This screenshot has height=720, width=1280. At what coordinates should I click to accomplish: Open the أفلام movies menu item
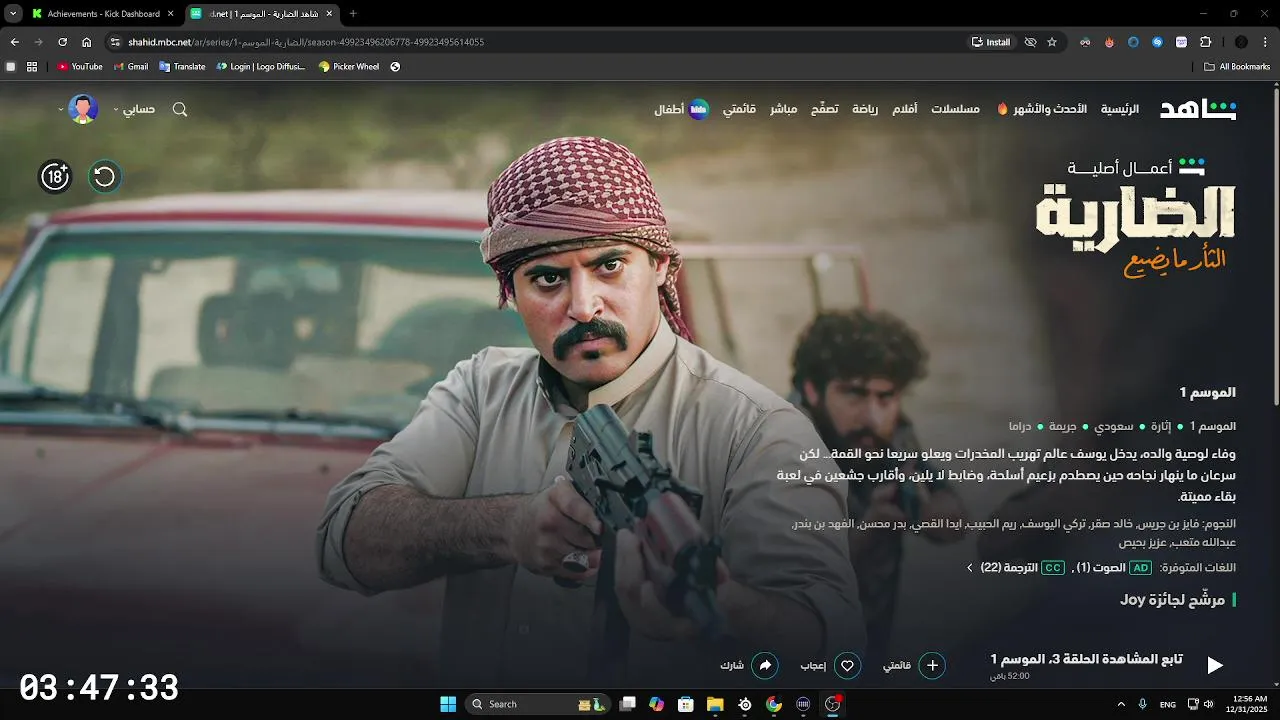point(905,109)
